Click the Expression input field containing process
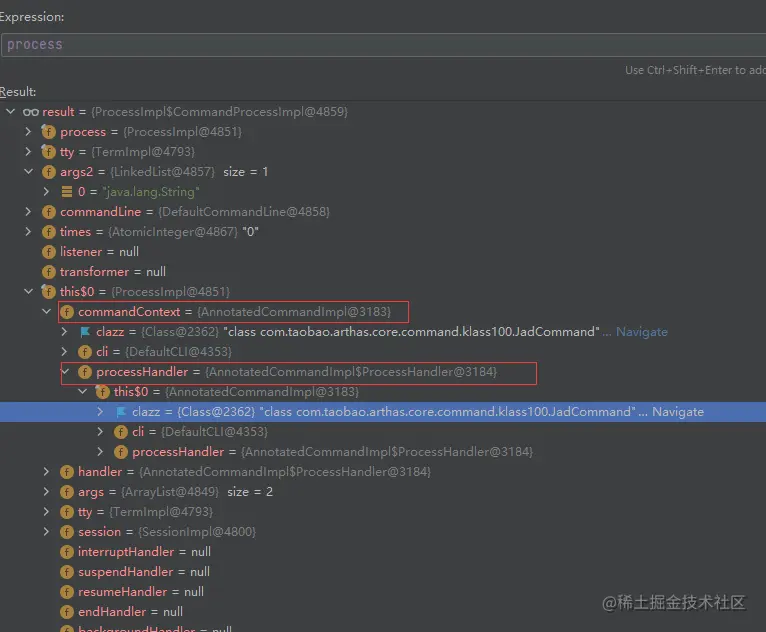This screenshot has width=766, height=632. 383,45
